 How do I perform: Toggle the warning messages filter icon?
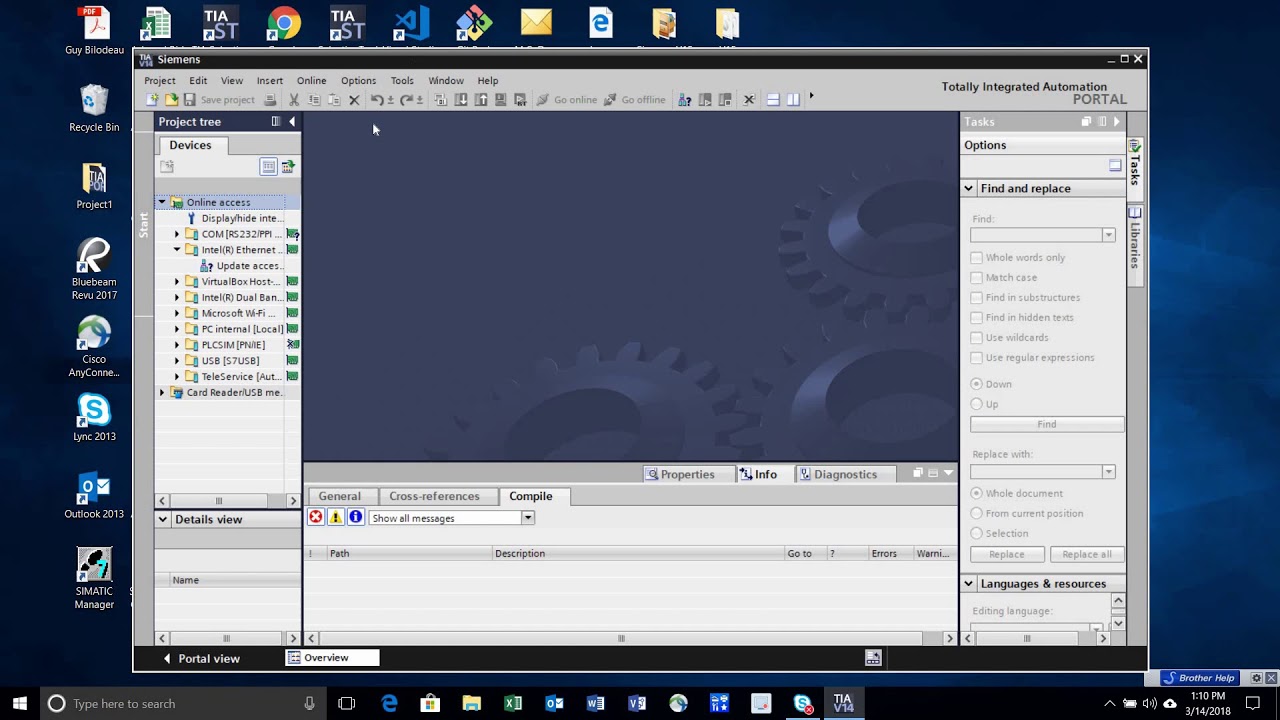336,517
